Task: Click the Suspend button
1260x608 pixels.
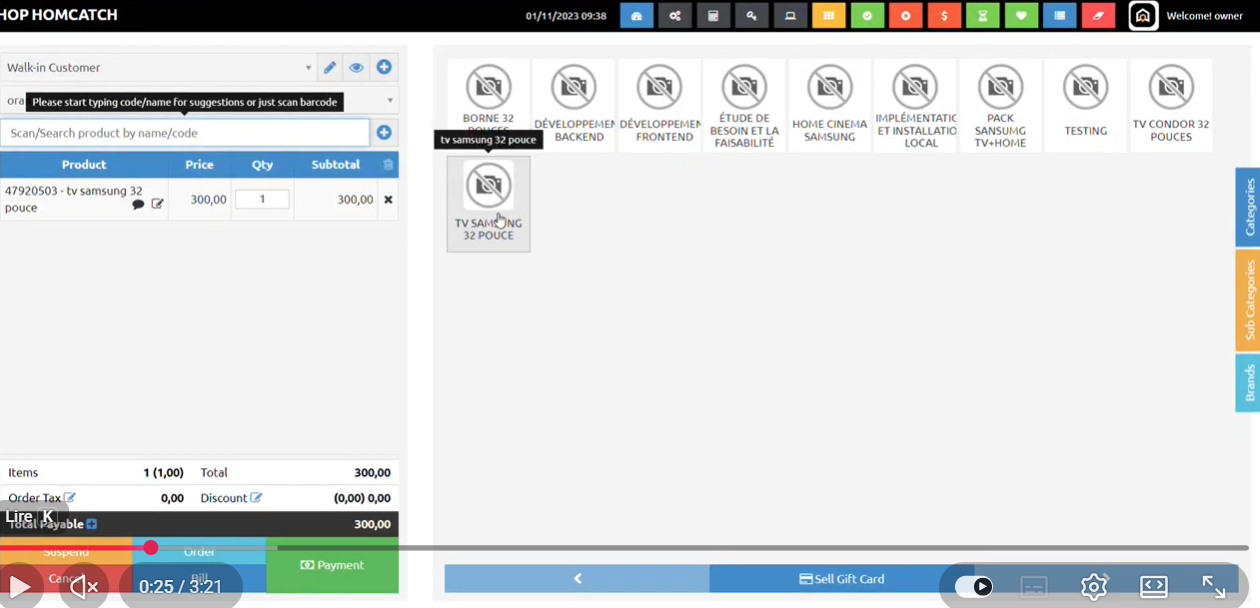Action: pos(66,551)
